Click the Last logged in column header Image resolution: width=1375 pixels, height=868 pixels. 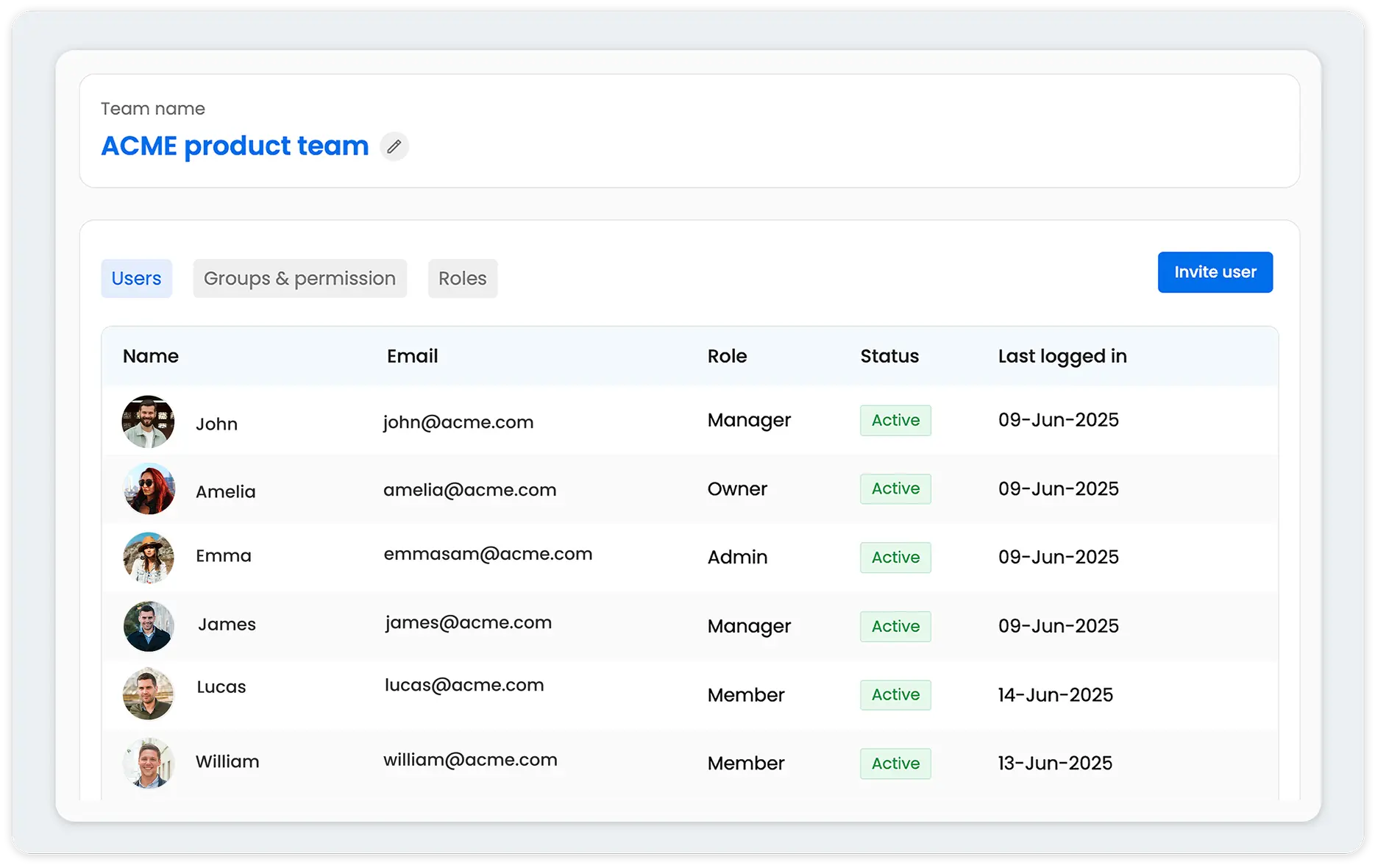click(1062, 357)
